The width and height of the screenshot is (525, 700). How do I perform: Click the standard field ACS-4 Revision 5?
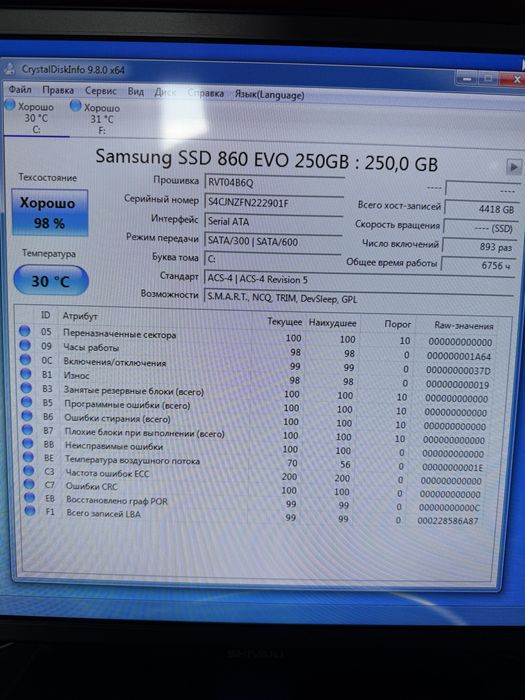pyautogui.click(x=359, y=280)
